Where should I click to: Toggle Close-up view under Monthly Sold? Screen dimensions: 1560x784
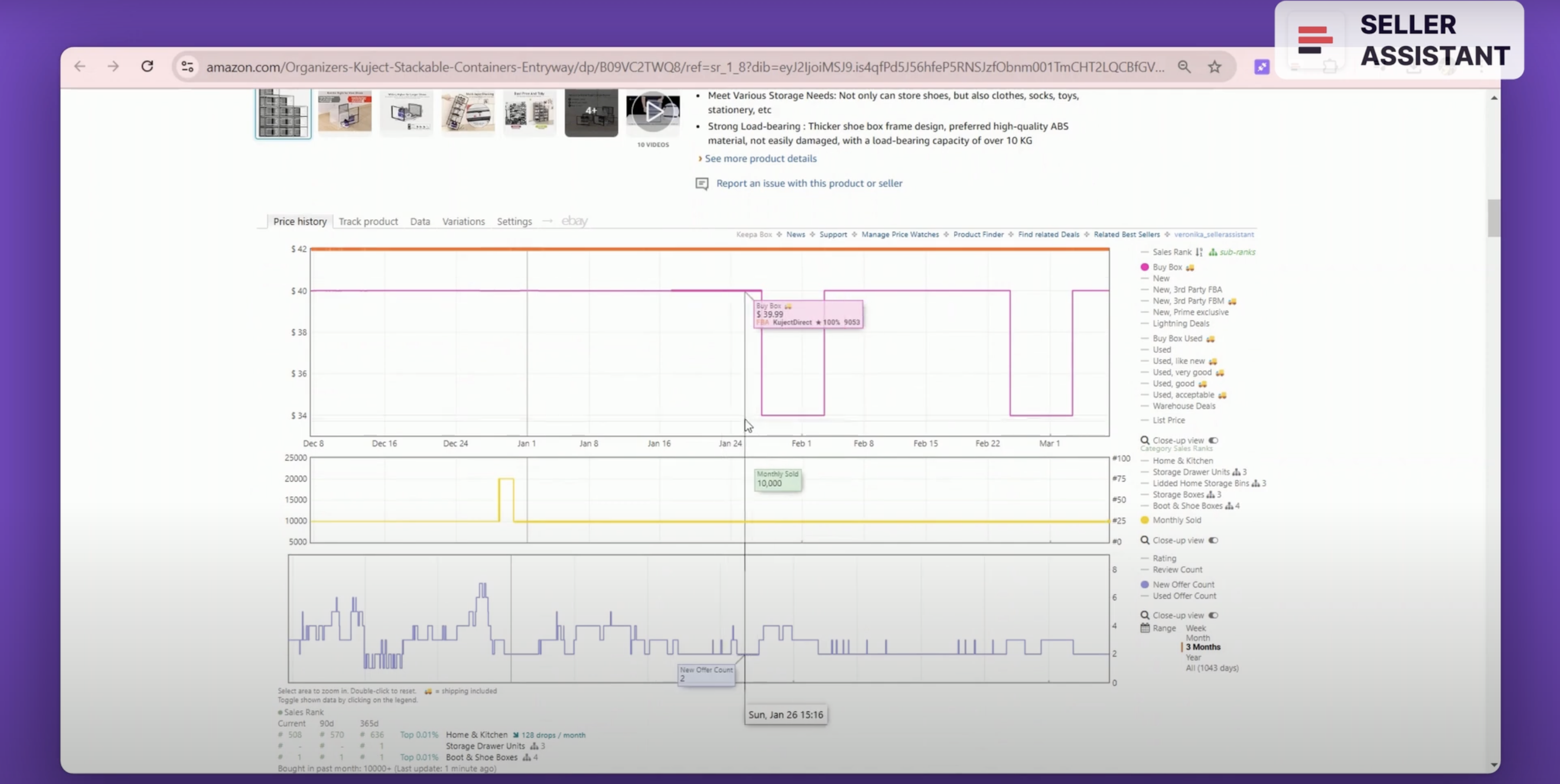(x=1213, y=540)
